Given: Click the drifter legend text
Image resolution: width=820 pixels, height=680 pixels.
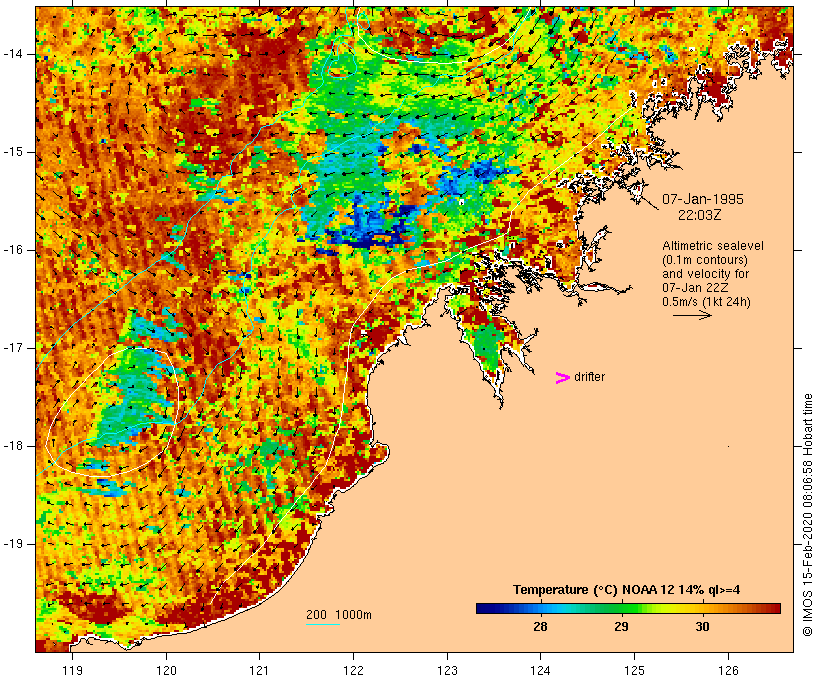Looking at the screenshot, I should click(589, 377).
